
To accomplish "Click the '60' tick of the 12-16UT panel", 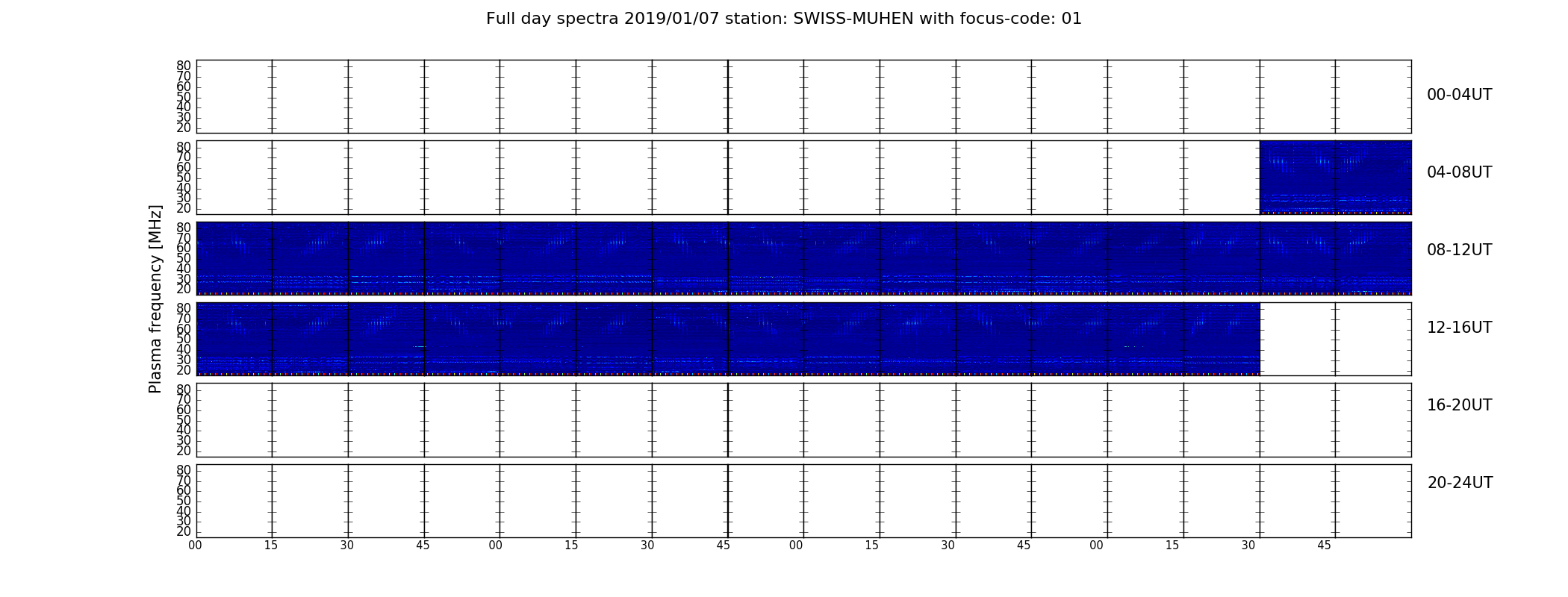I will coord(184,329).
